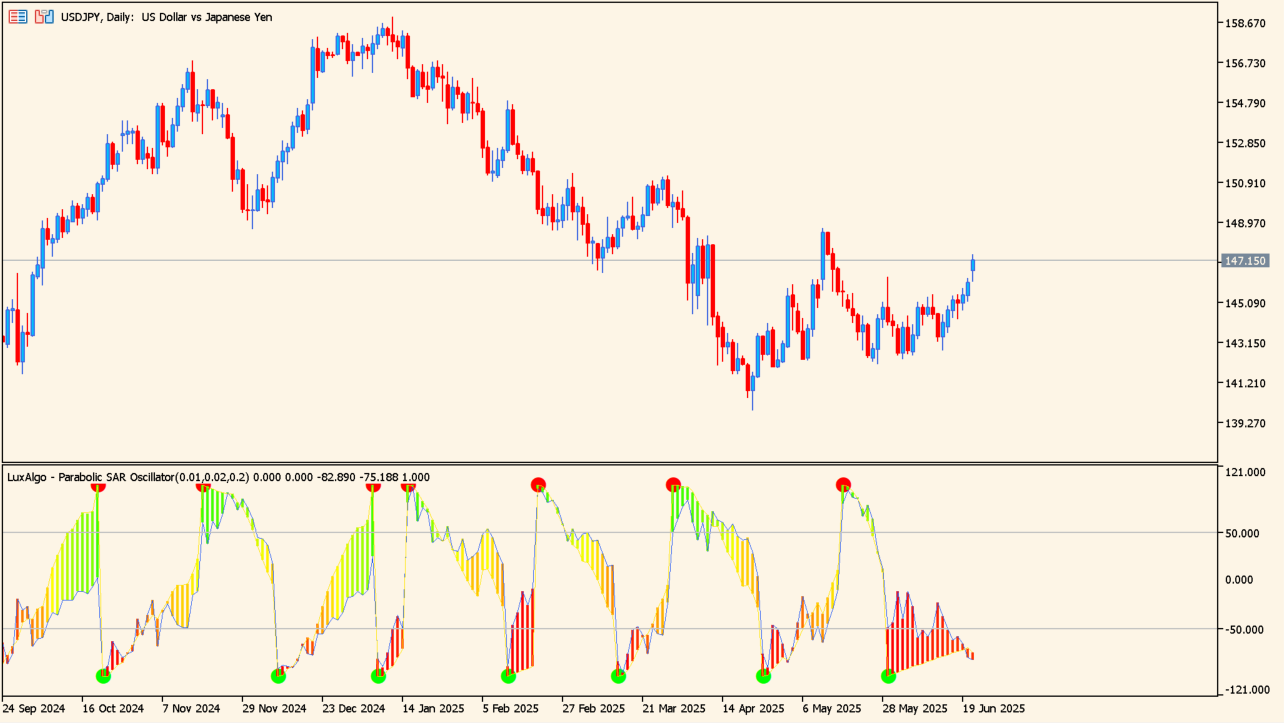Viewport: 1284px width, 723px height.
Task: Click the 28 May 2025 date label
Action: (x=913, y=708)
